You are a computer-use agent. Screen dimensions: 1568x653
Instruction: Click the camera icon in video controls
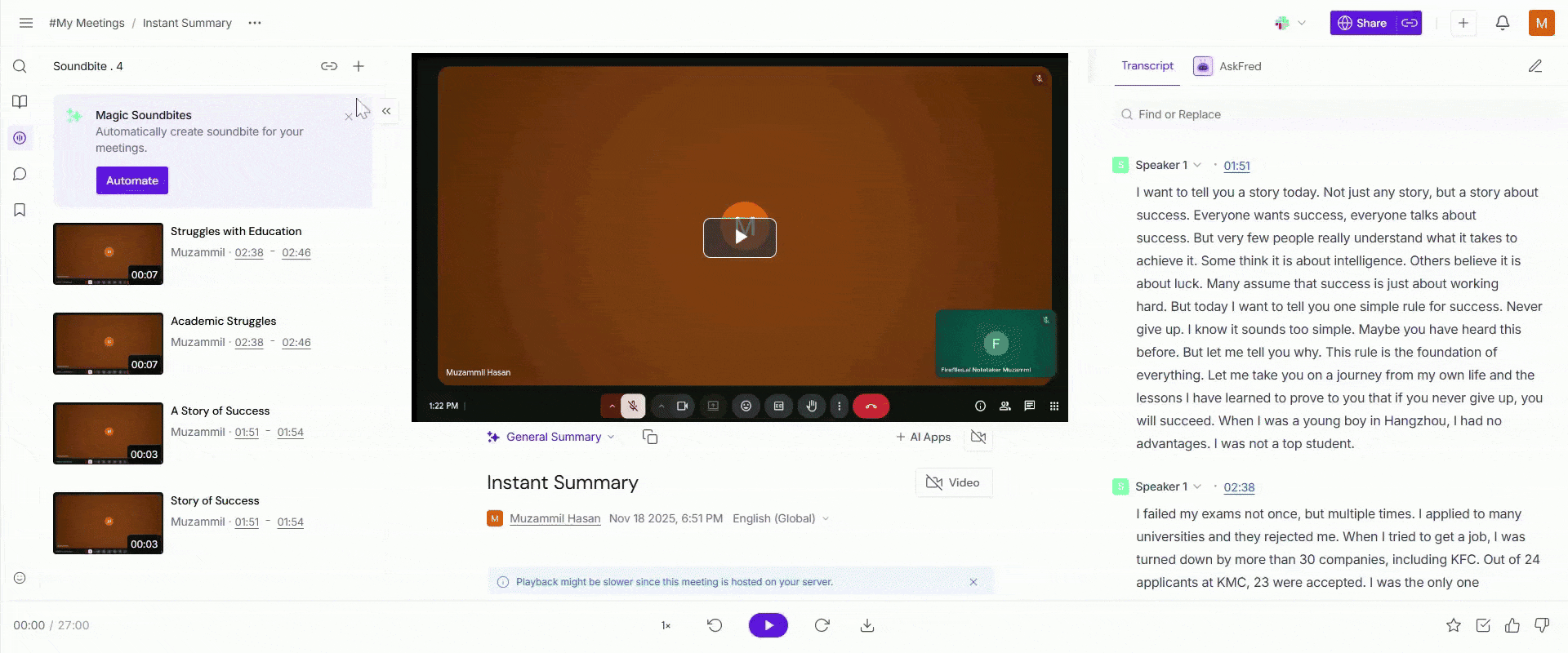[682, 406]
